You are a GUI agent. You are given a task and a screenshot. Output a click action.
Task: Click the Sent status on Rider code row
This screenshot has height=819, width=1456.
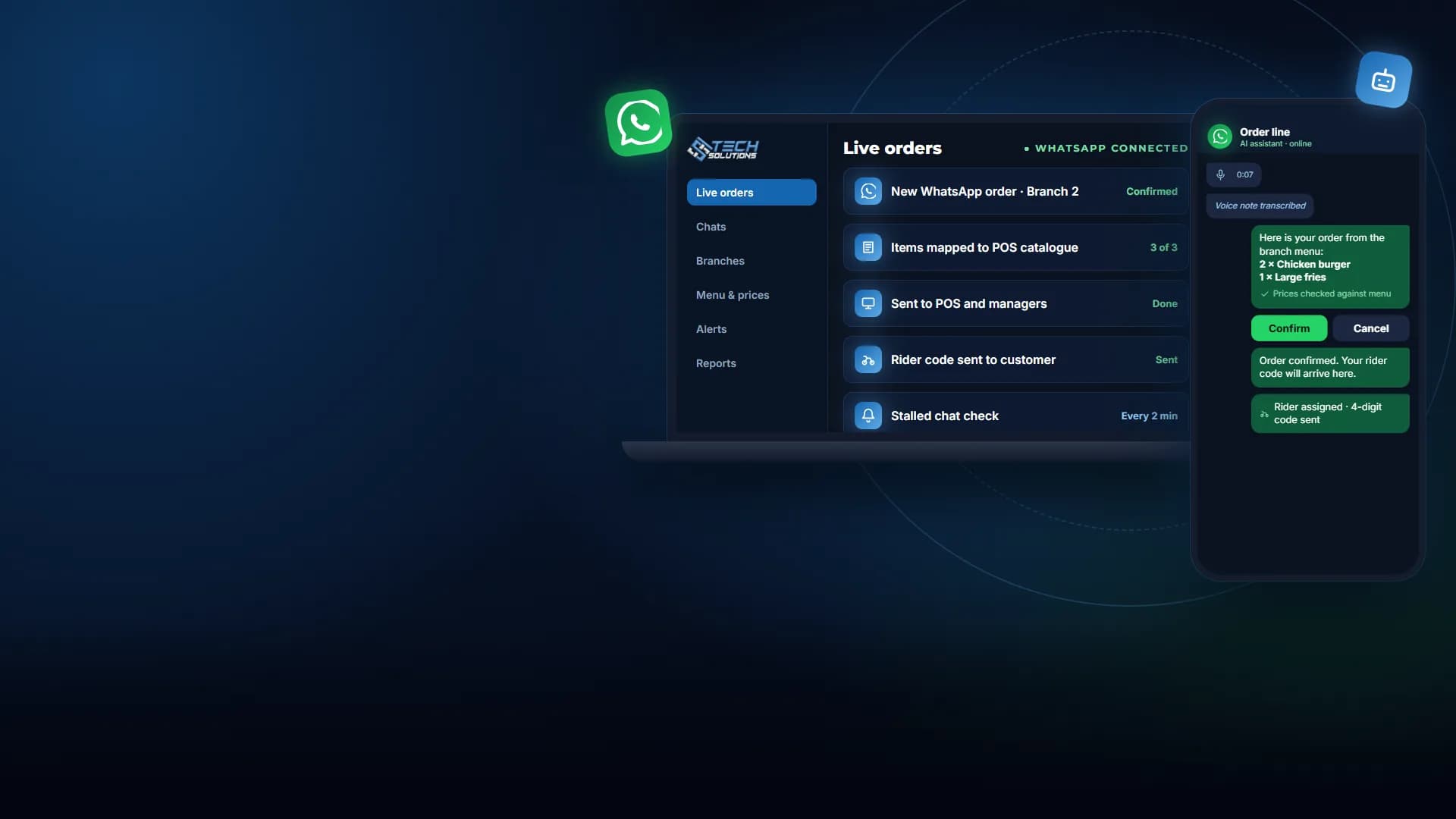(1166, 359)
